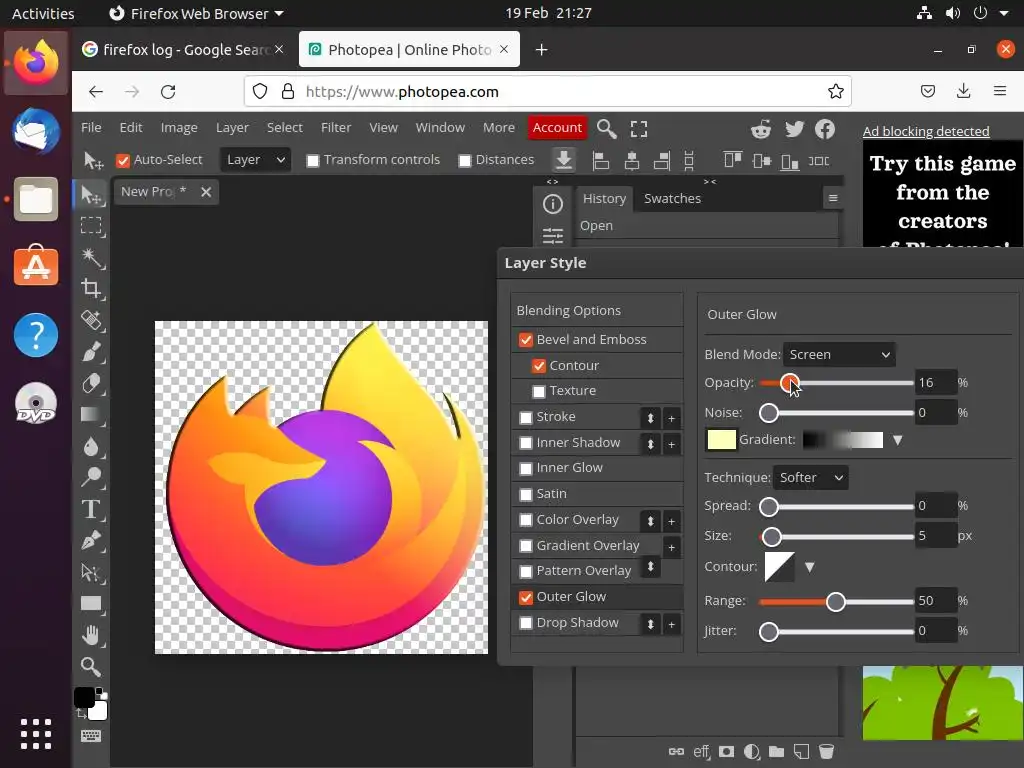Switch to the Swatches tab
Screen dimensions: 1024x768
(672, 199)
